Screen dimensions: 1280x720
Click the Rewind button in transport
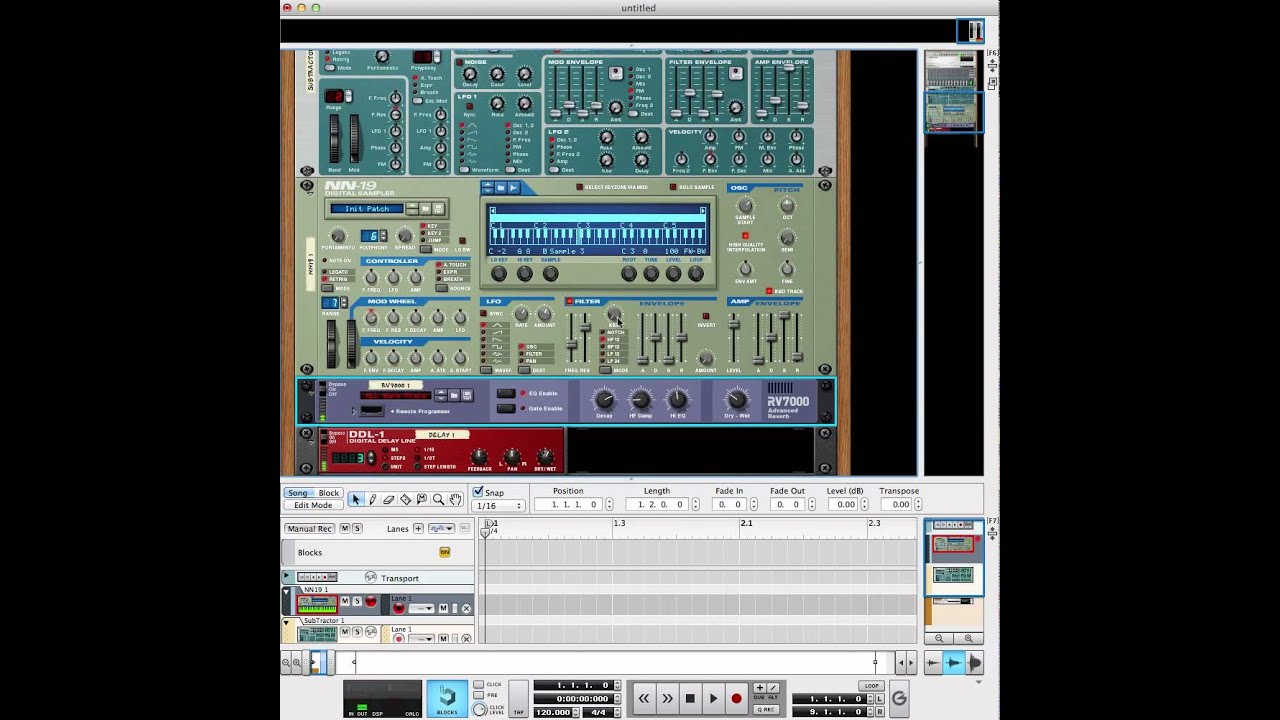click(644, 699)
